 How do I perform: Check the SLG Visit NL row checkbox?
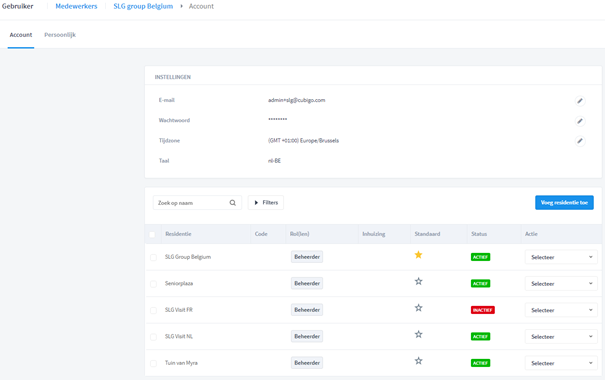(153, 337)
